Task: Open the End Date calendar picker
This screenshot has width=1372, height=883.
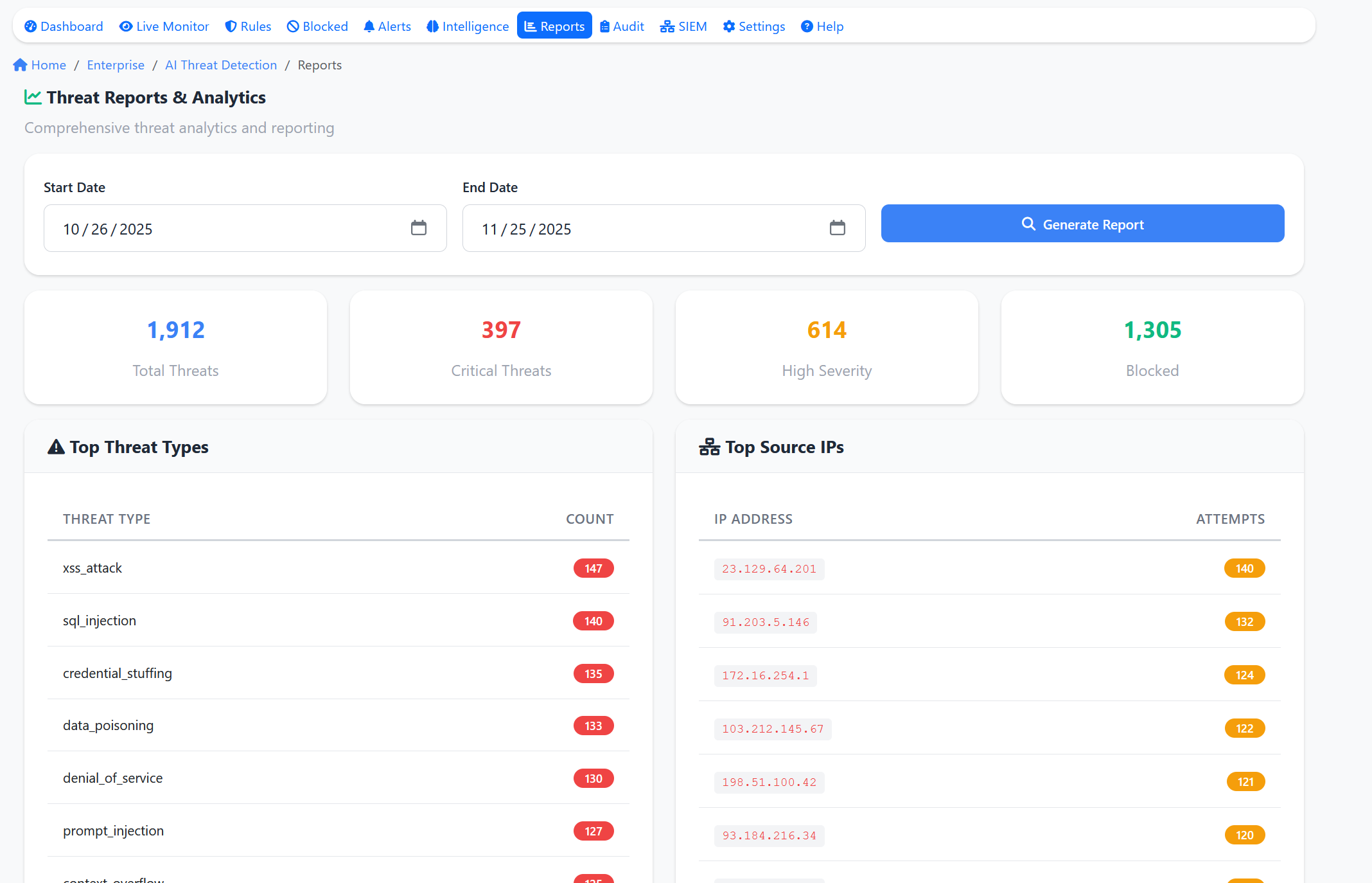Action: point(838,228)
